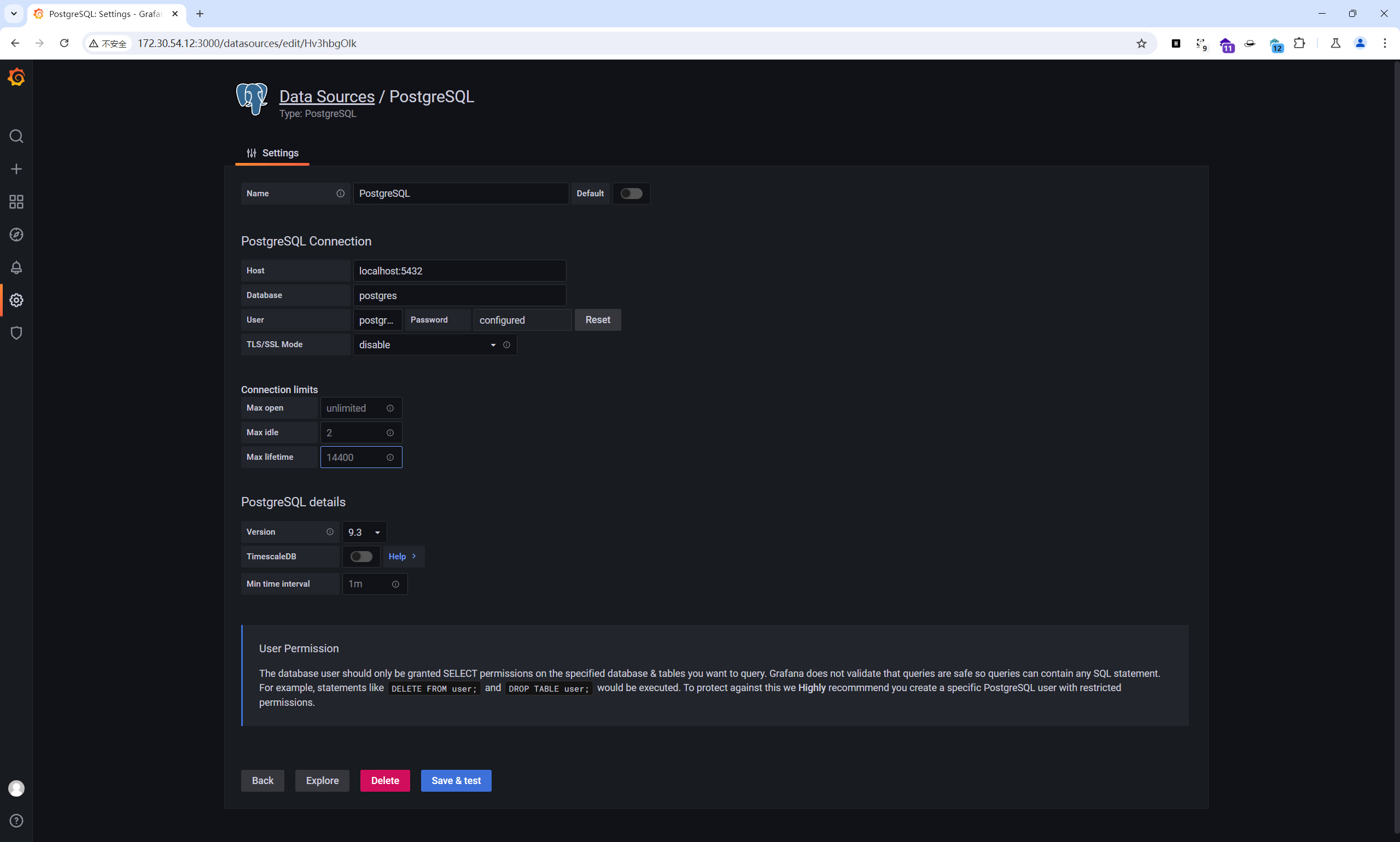Open the sidebar search icon

tap(16, 136)
